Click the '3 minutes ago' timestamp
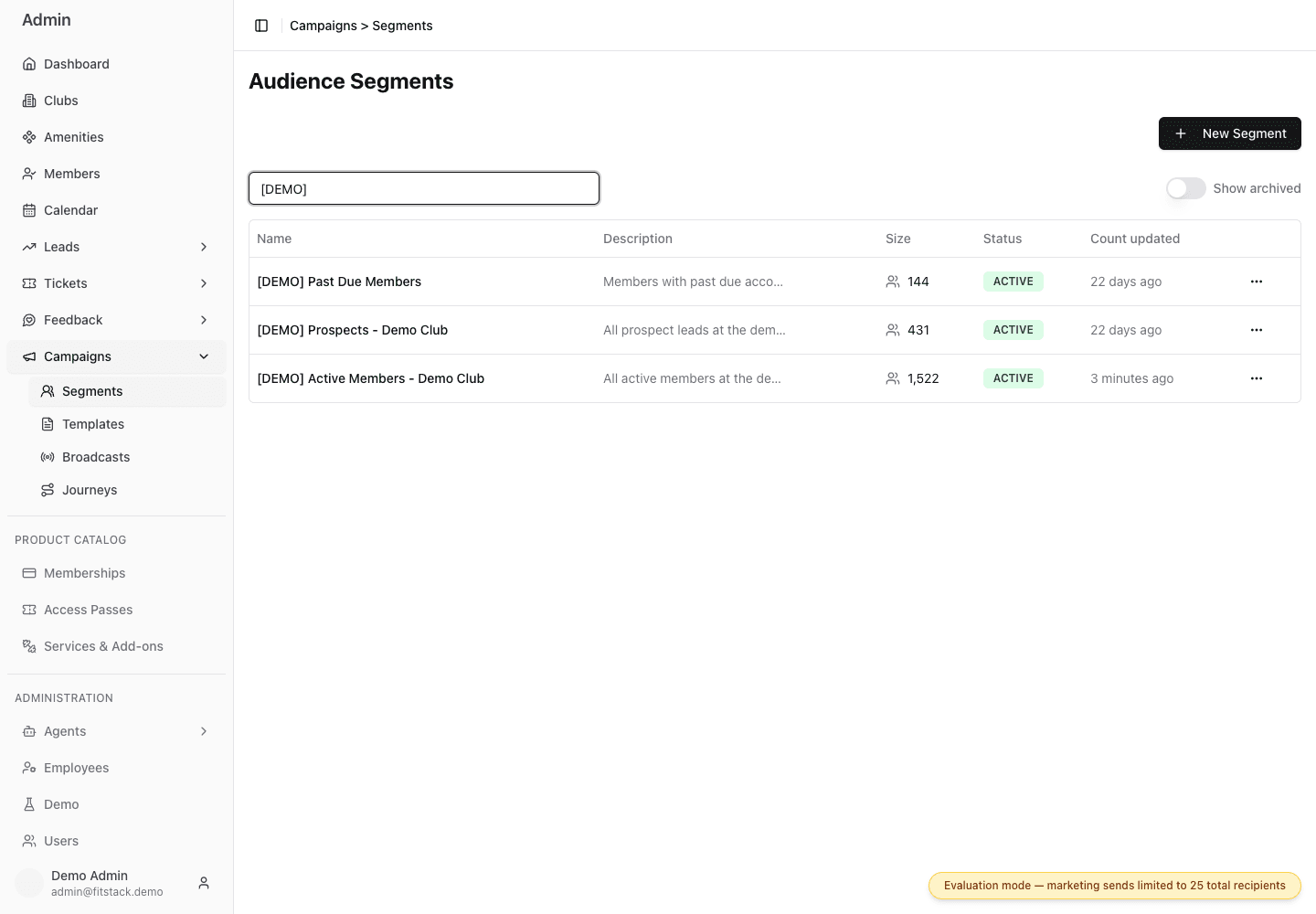Image resolution: width=1316 pixels, height=914 pixels. point(1131,378)
